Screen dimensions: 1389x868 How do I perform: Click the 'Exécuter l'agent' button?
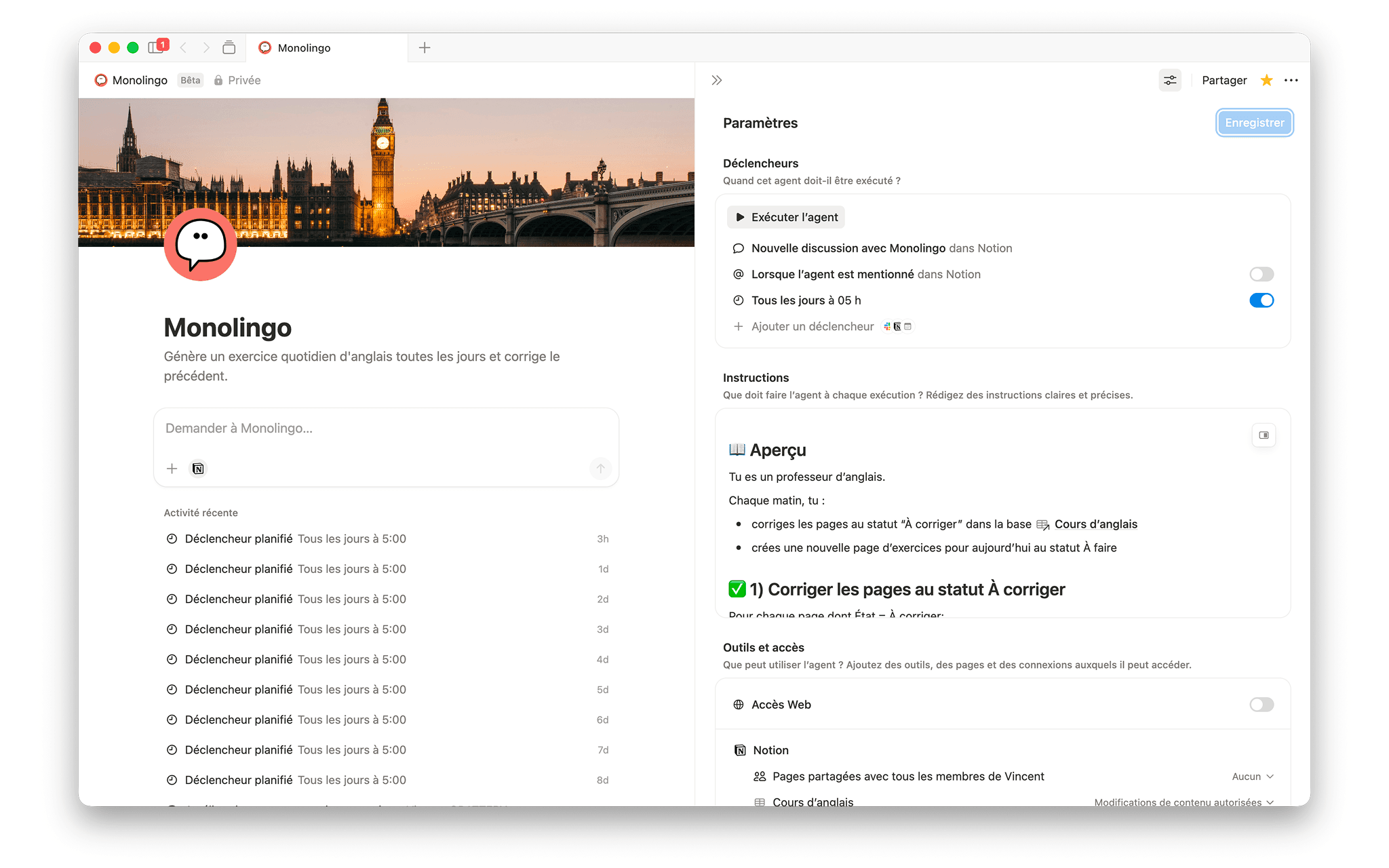(x=786, y=217)
